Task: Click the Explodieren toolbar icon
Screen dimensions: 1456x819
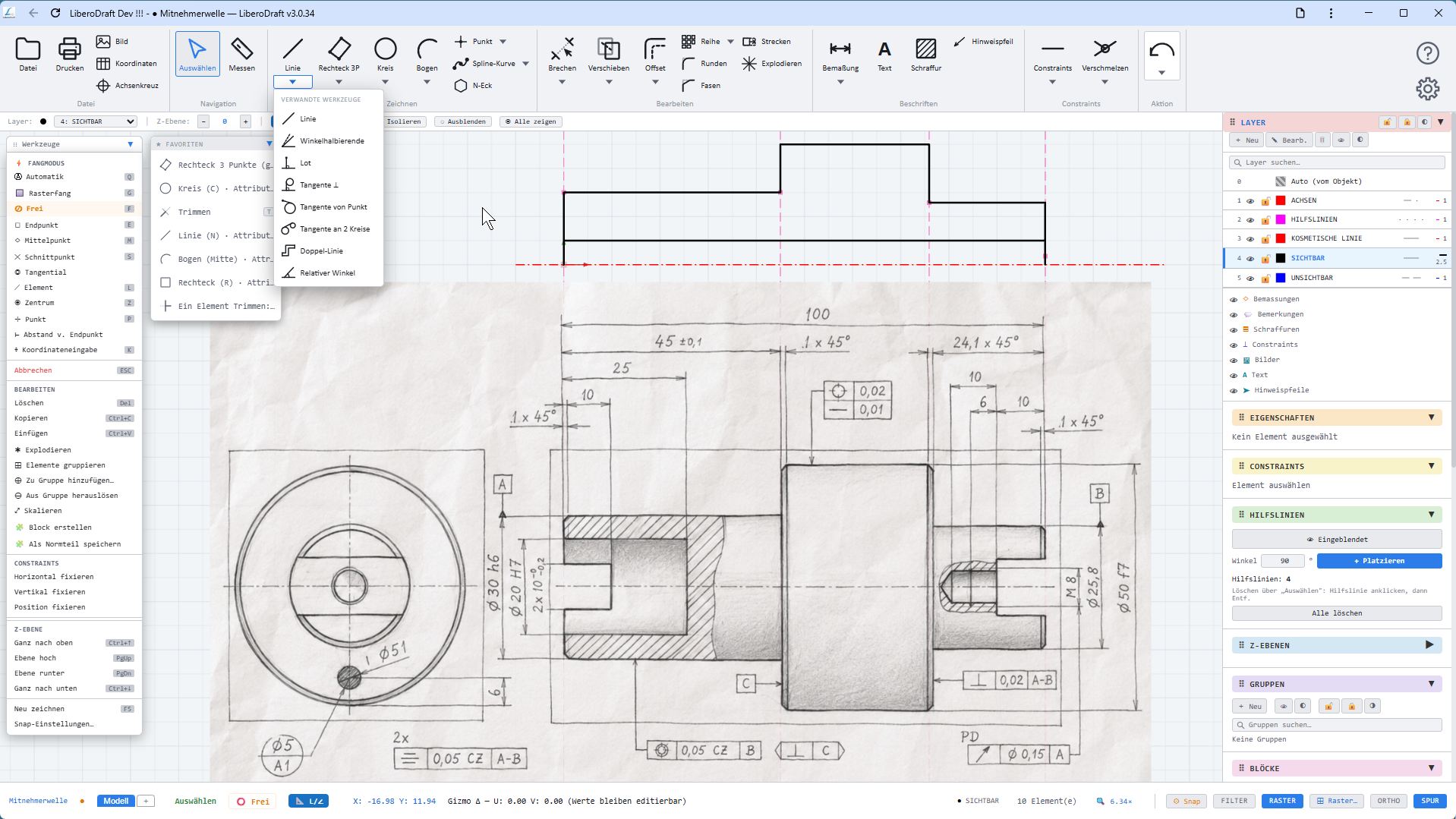Action: coord(772,64)
